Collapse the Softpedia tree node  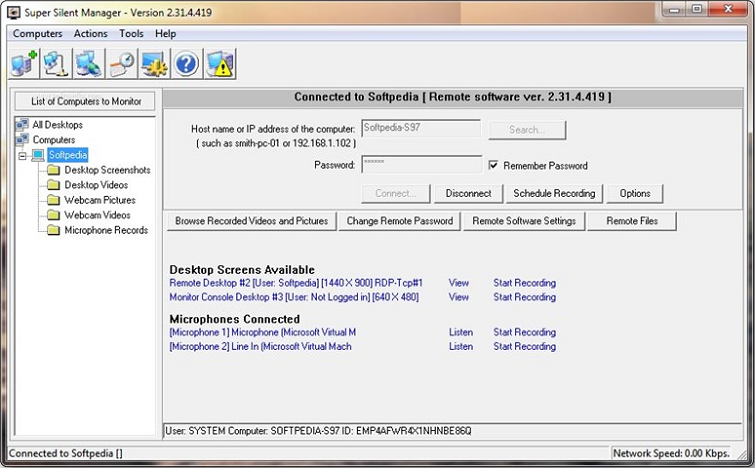pyautogui.click(x=22, y=155)
